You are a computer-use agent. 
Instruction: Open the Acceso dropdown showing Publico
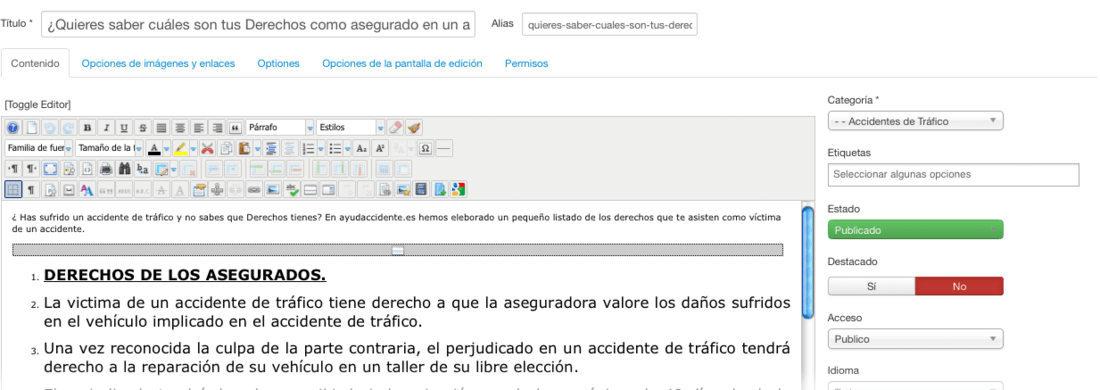(x=915, y=339)
